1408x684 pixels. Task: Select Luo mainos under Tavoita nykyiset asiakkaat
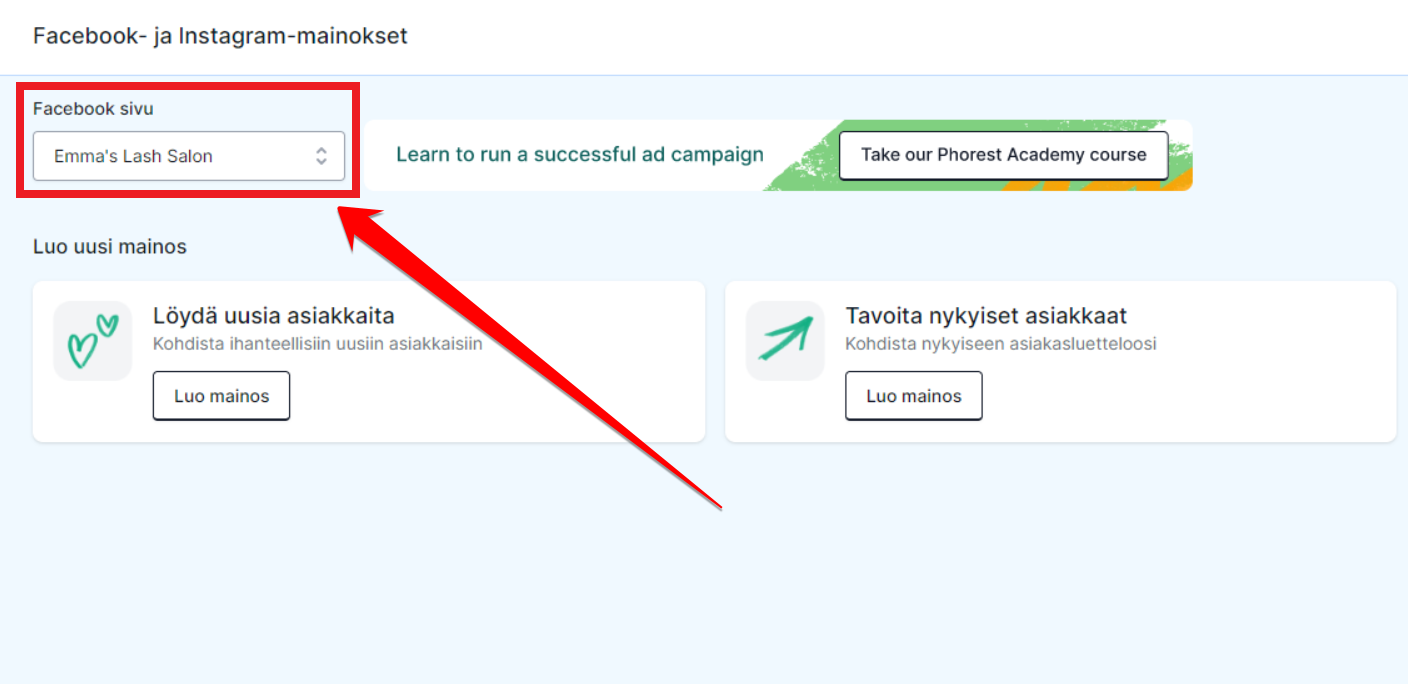914,396
